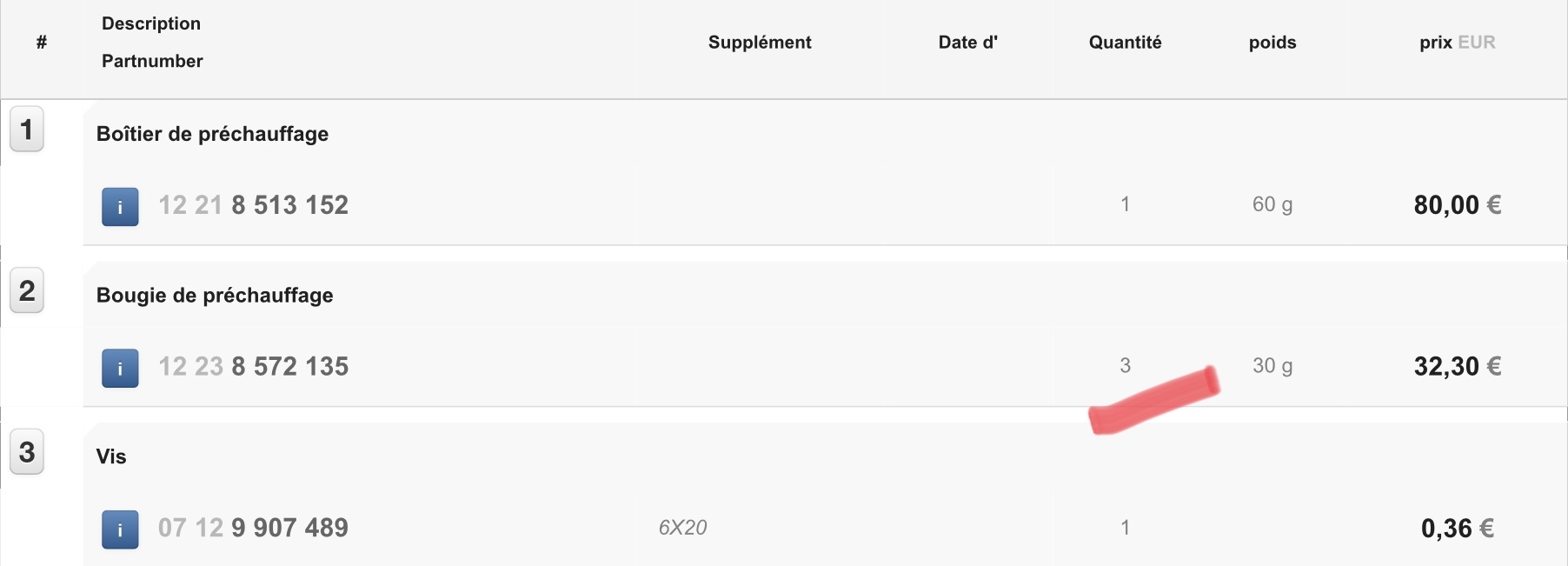Show info for the Vis part
1568x566 pixels.
coord(120,529)
